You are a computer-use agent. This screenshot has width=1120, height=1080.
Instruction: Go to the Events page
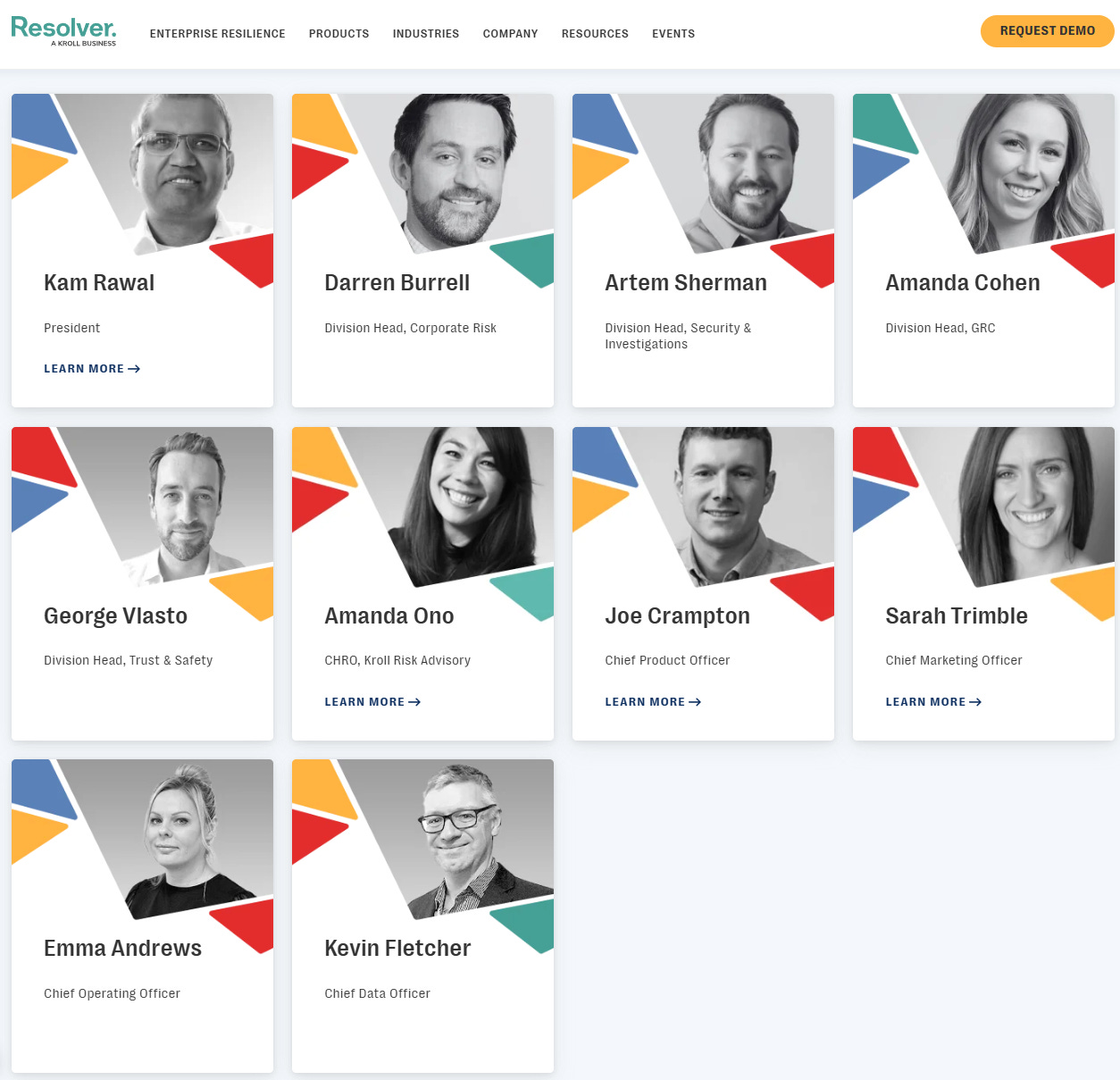(x=673, y=34)
